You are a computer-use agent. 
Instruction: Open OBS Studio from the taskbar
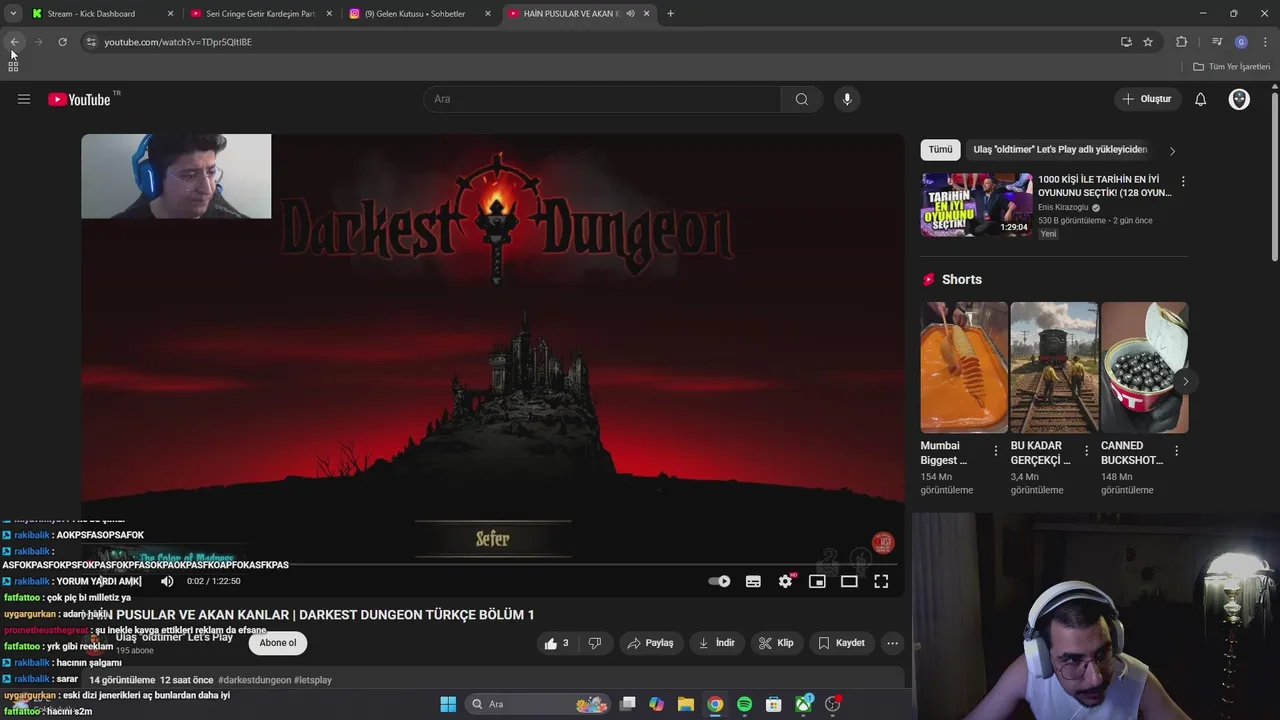pyautogui.click(x=832, y=704)
